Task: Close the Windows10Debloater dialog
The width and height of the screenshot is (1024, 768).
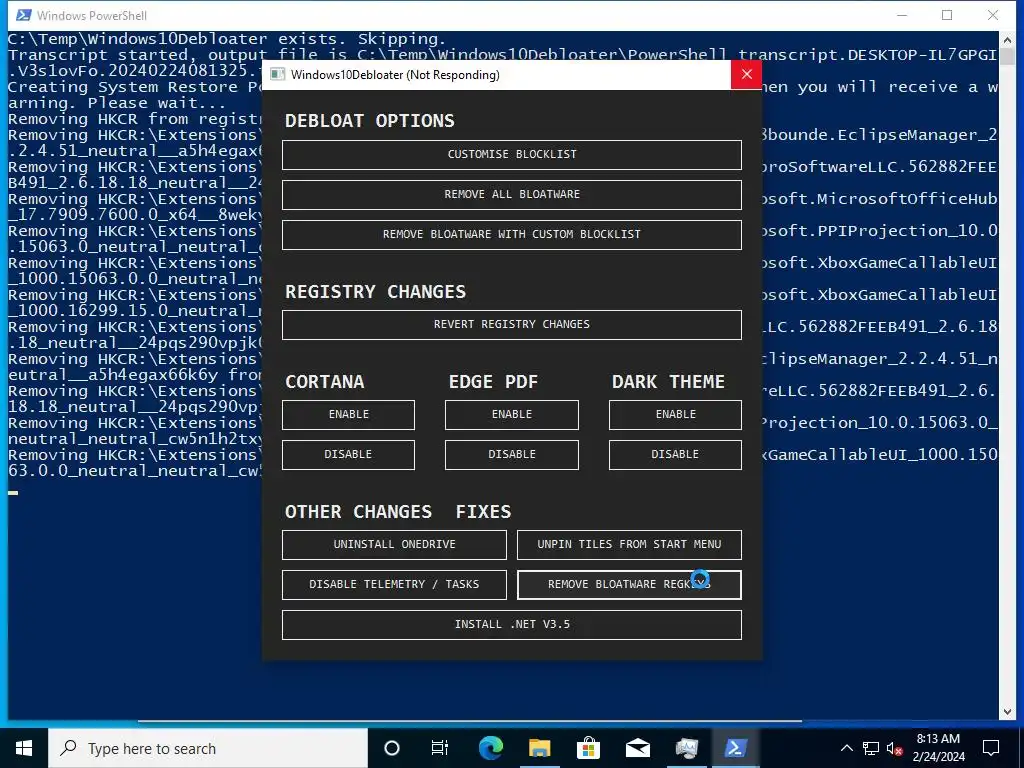Action: 746,74
